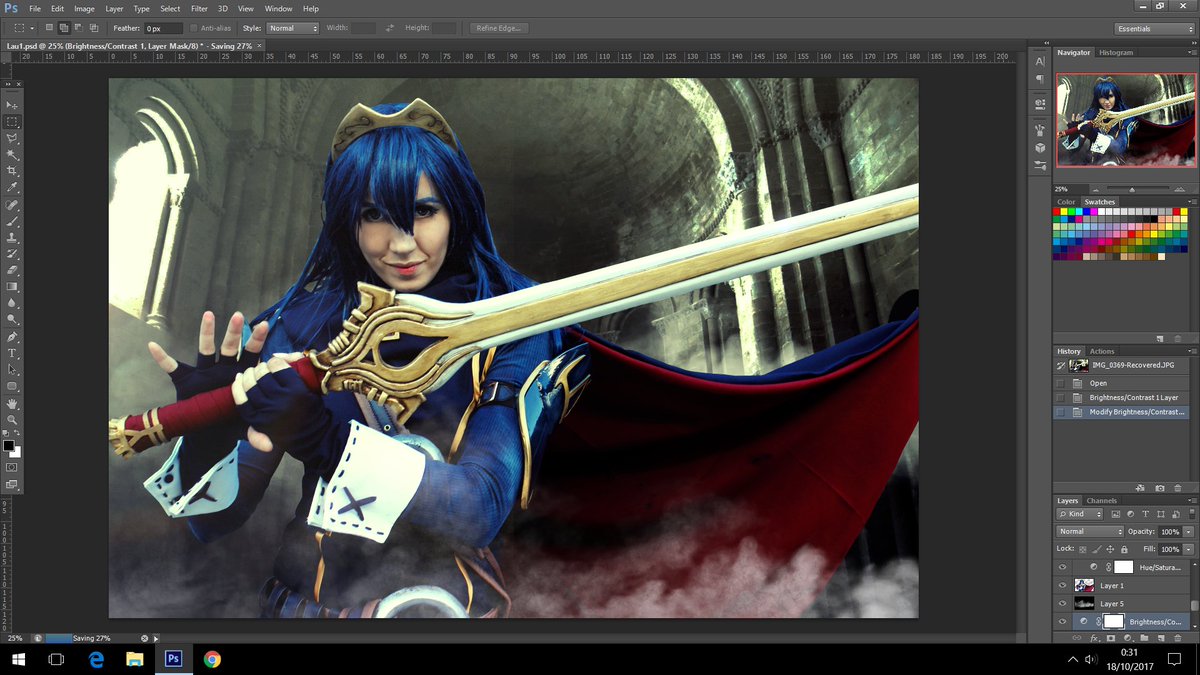Image resolution: width=1200 pixels, height=675 pixels.
Task: Select the Rectangular Marquee tool in toolbox
Action: pos(12,121)
